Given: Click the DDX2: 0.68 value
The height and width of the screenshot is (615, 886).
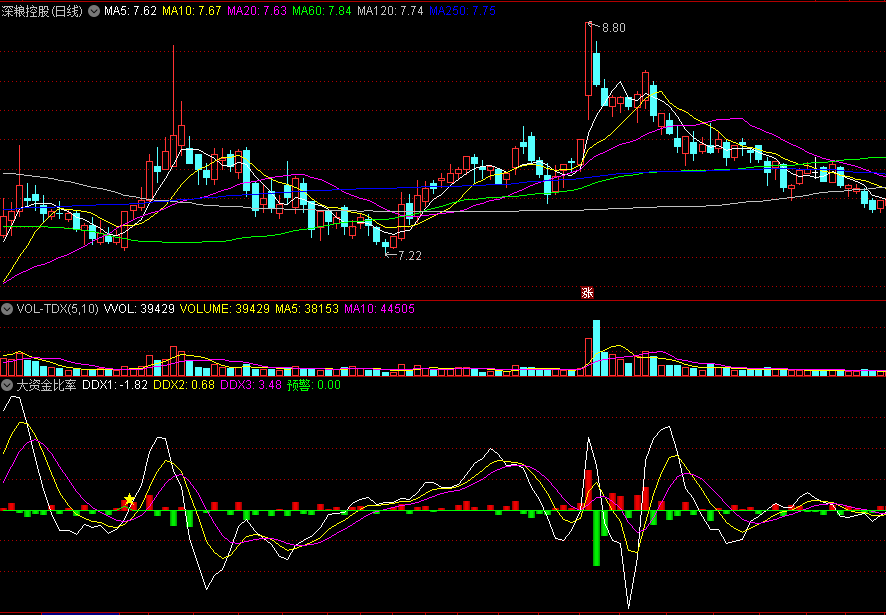Looking at the screenshot, I should tap(184, 386).
